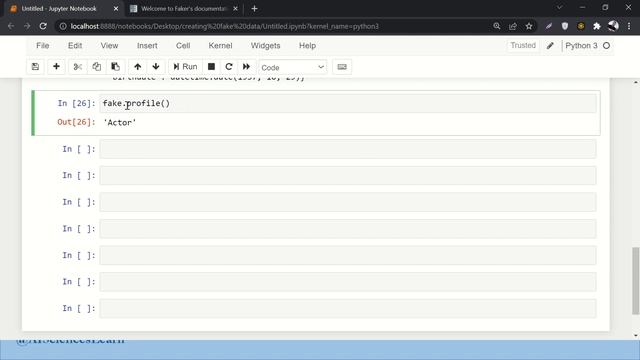Open the Edit menu

click(75, 46)
